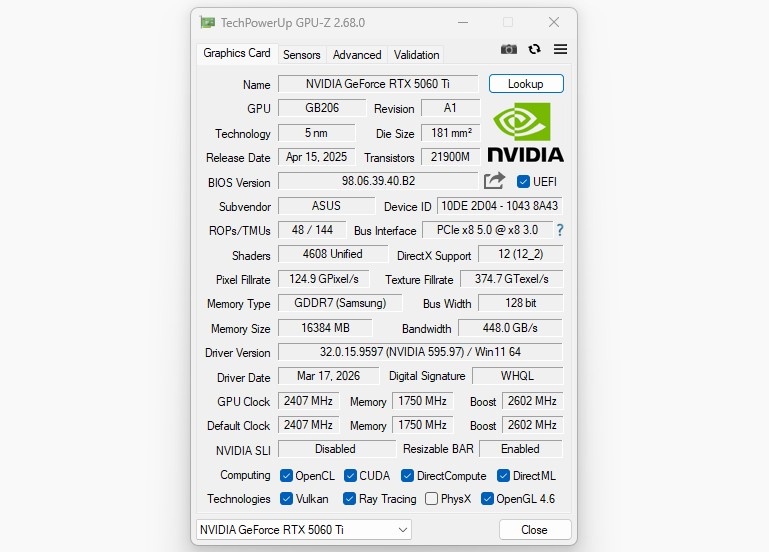Open the hamburger menu icon
This screenshot has width=769, height=552.
point(560,49)
